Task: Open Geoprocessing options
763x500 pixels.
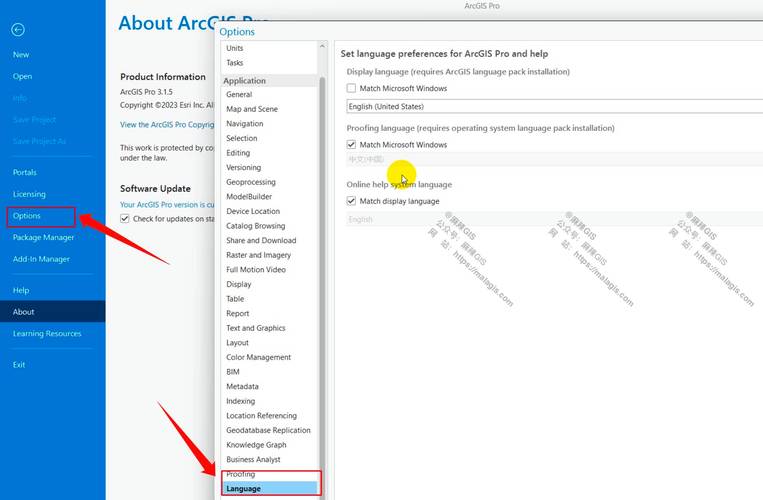Action: (251, 182)
